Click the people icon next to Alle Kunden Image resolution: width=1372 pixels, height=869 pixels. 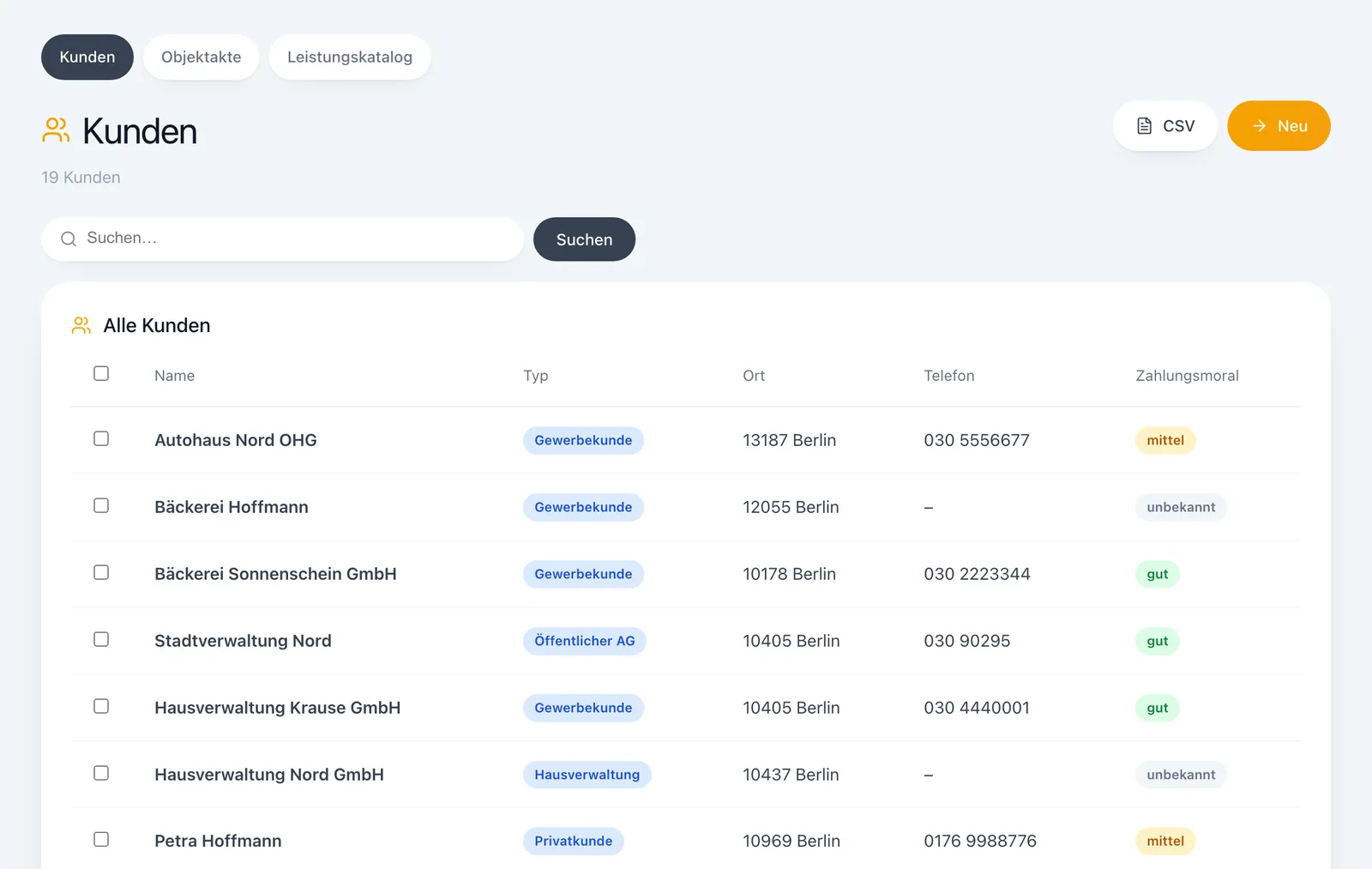[x=81, y=325]
